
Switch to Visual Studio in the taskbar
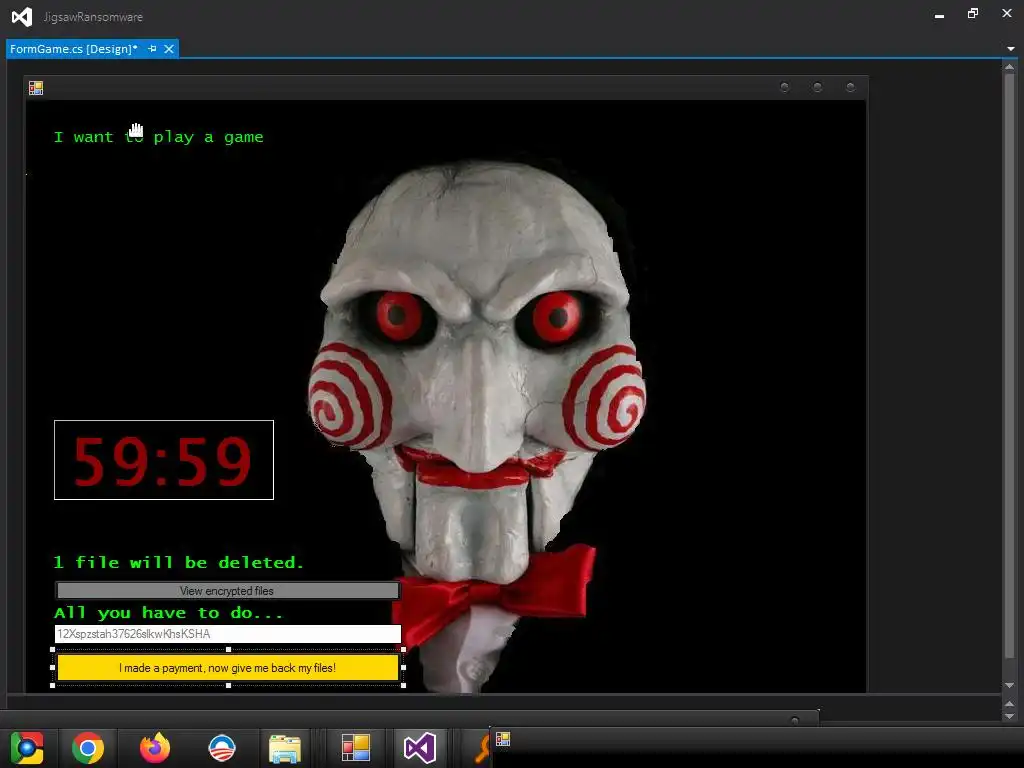[420, 748]
